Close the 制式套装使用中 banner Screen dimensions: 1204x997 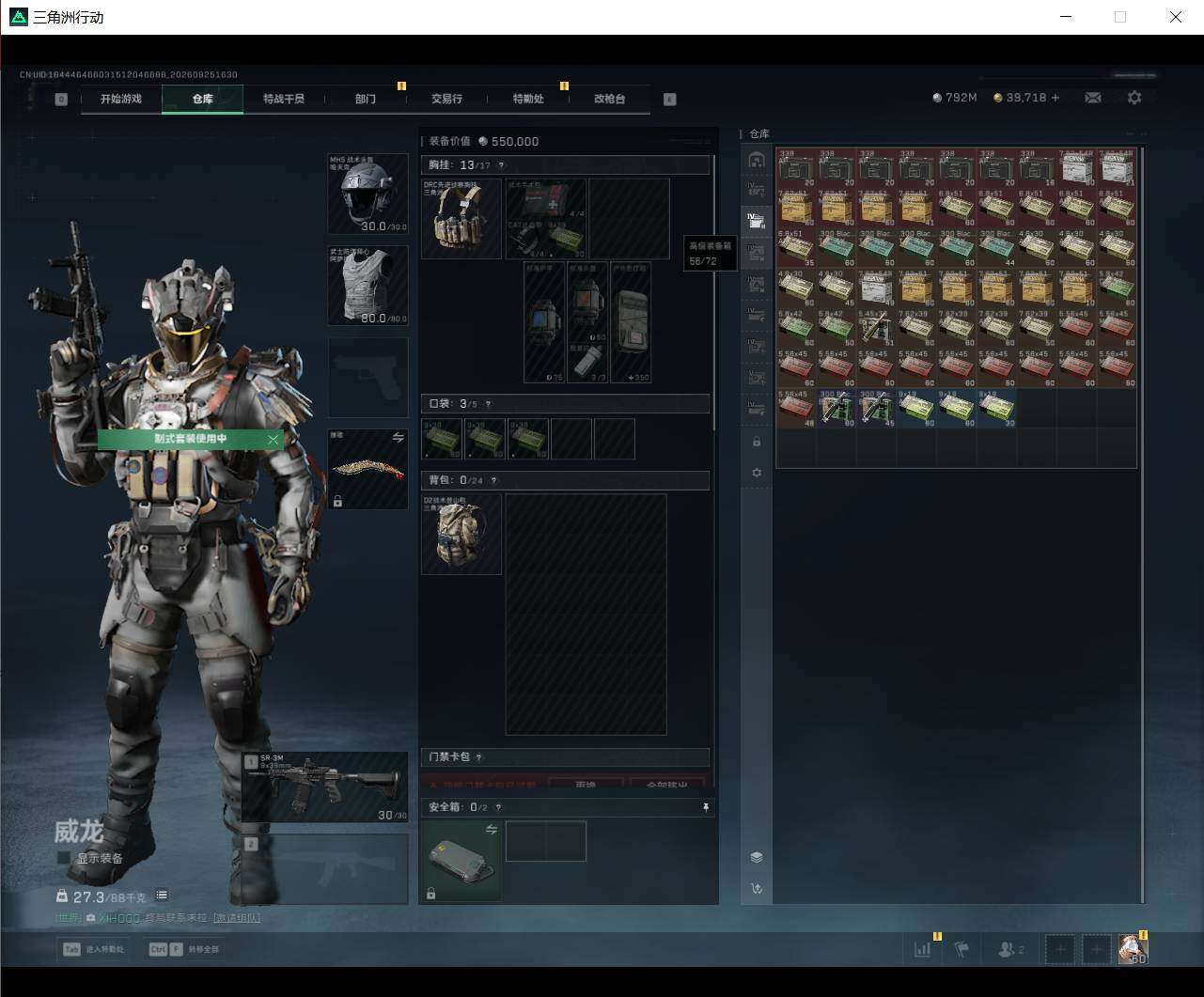pos(274,439)
